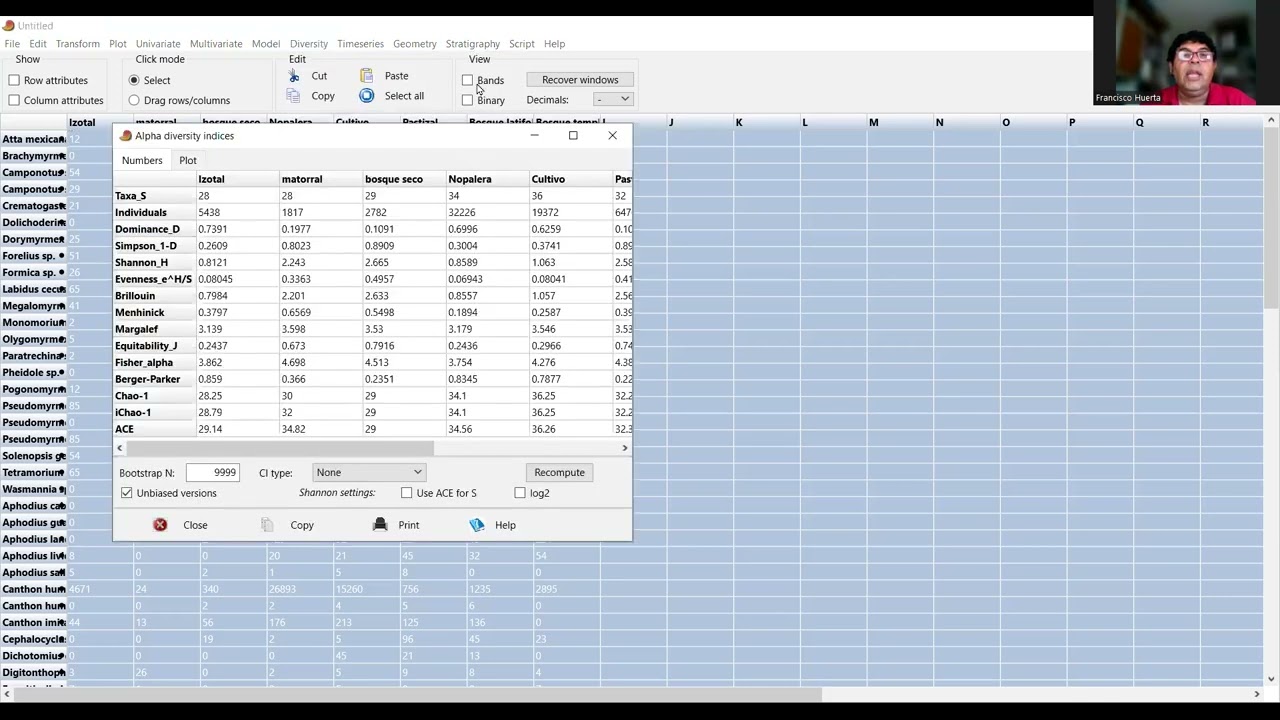
Task: Open the Diversity menu
Action: 309,44
